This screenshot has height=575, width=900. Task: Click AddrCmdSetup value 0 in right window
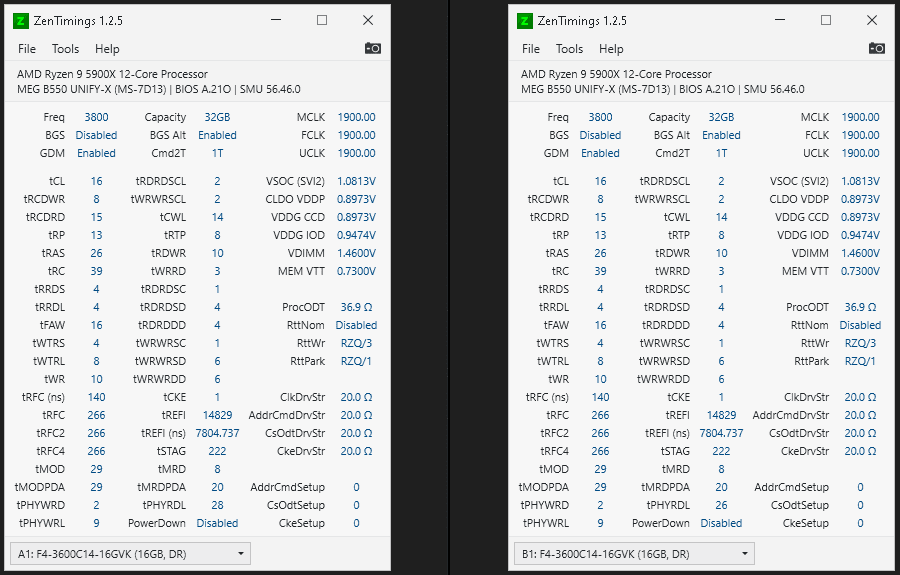(x=860, y=487)
